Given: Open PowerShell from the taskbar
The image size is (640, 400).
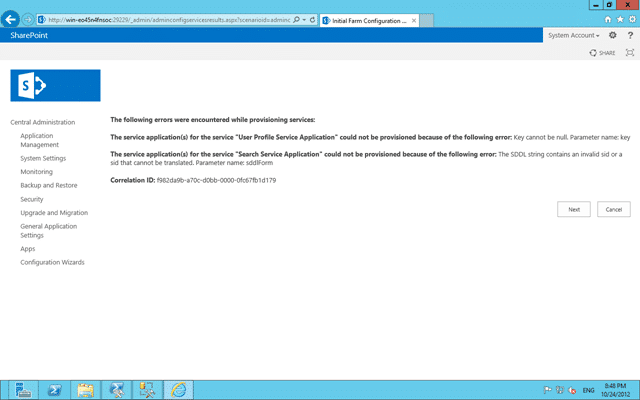Looking at the screenshot, I should (54, 390).
